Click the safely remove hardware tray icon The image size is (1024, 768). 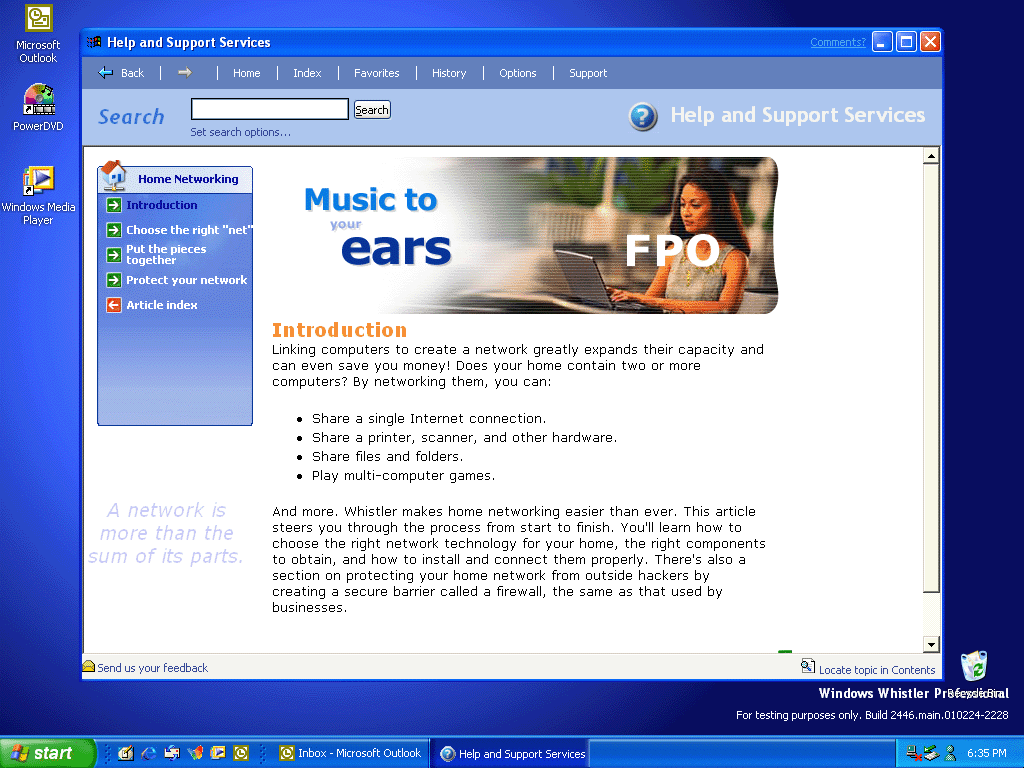tap(932, 753)
